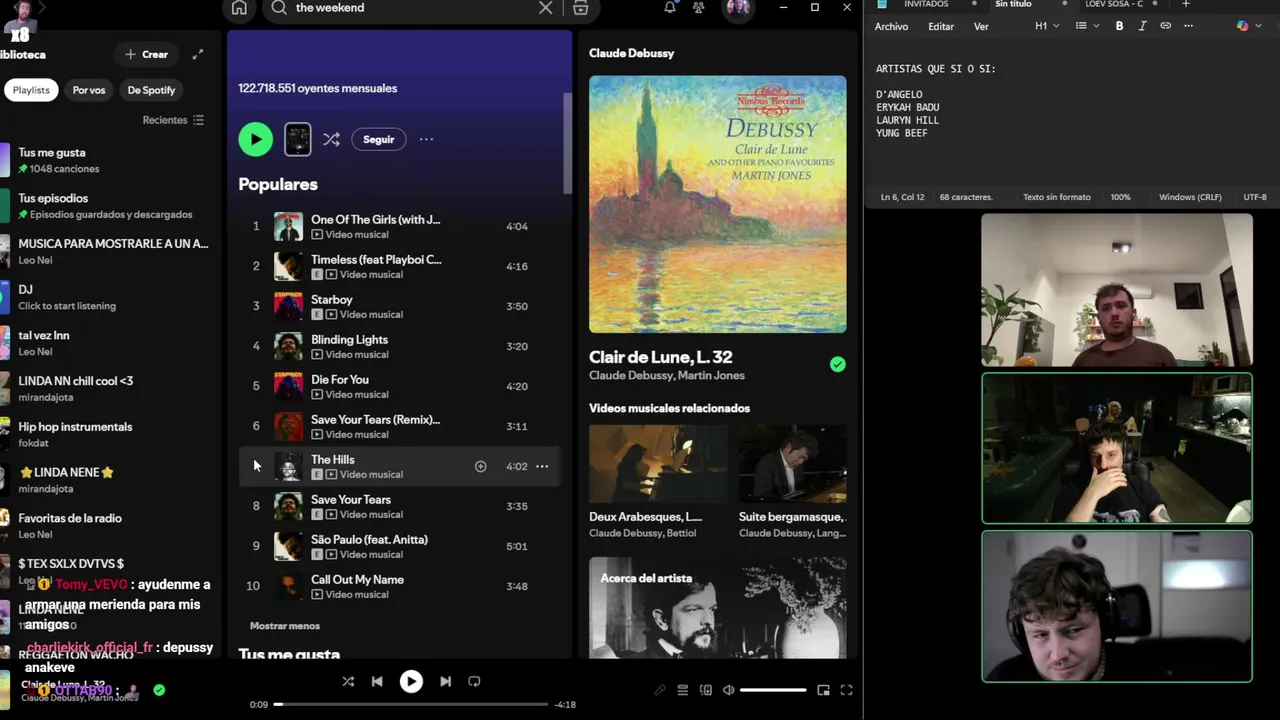Click Mostrar menos under popular tracks
The height and width of the screenshot is (720, 1280).
(x=285, y=626)
